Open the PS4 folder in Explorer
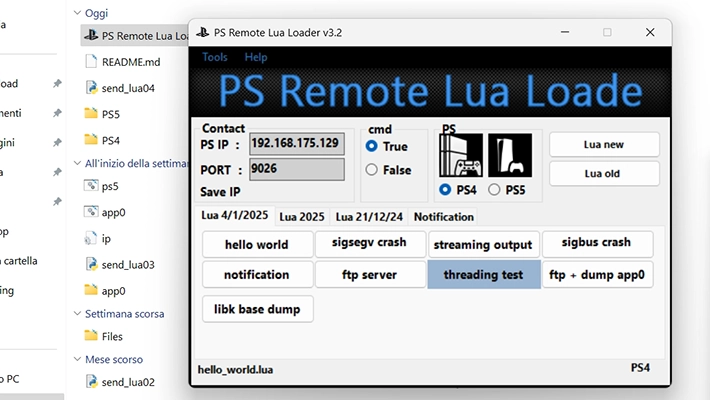Image resolution: width=710 pixels, height=400 pixels. 102,140
